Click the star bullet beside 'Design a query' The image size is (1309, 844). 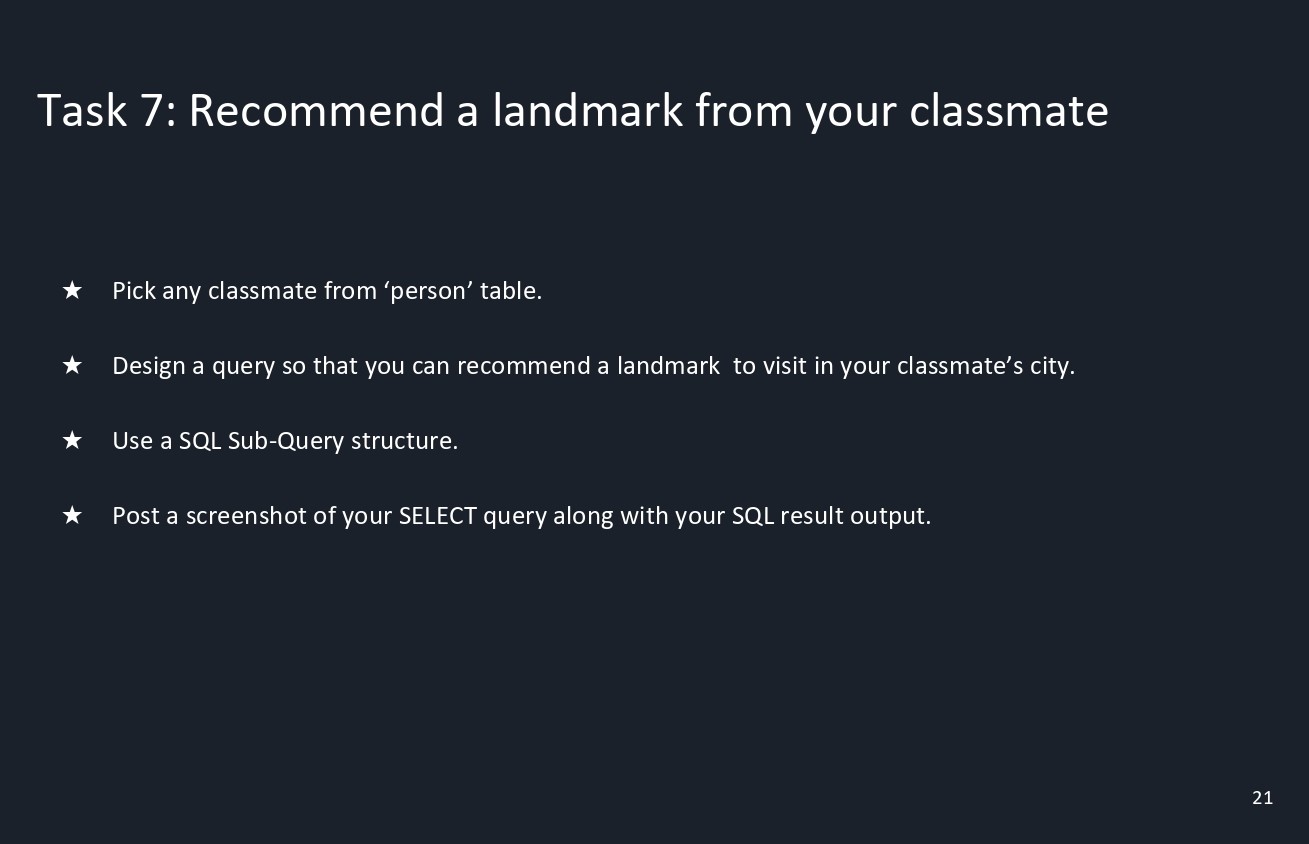72,365
